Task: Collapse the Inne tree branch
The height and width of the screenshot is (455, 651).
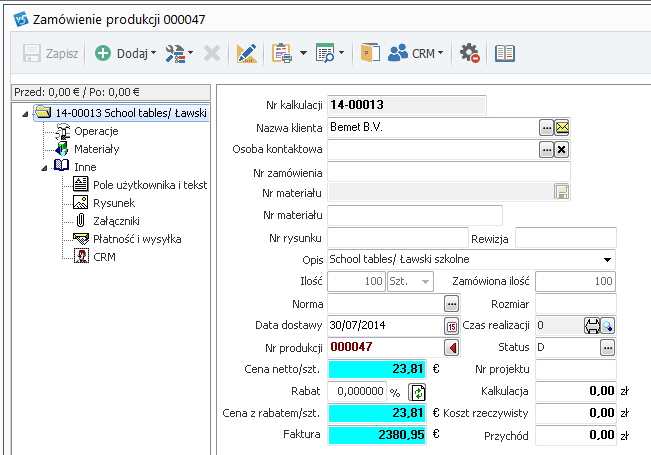Action: point(44,168)
